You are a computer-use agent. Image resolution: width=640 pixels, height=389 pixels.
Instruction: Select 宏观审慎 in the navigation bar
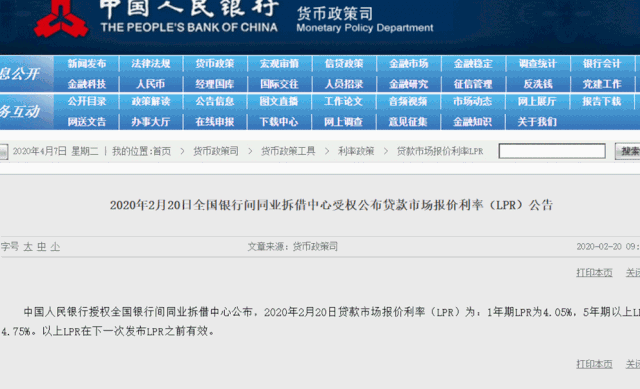pyautogui.click(x=279, y=64)
